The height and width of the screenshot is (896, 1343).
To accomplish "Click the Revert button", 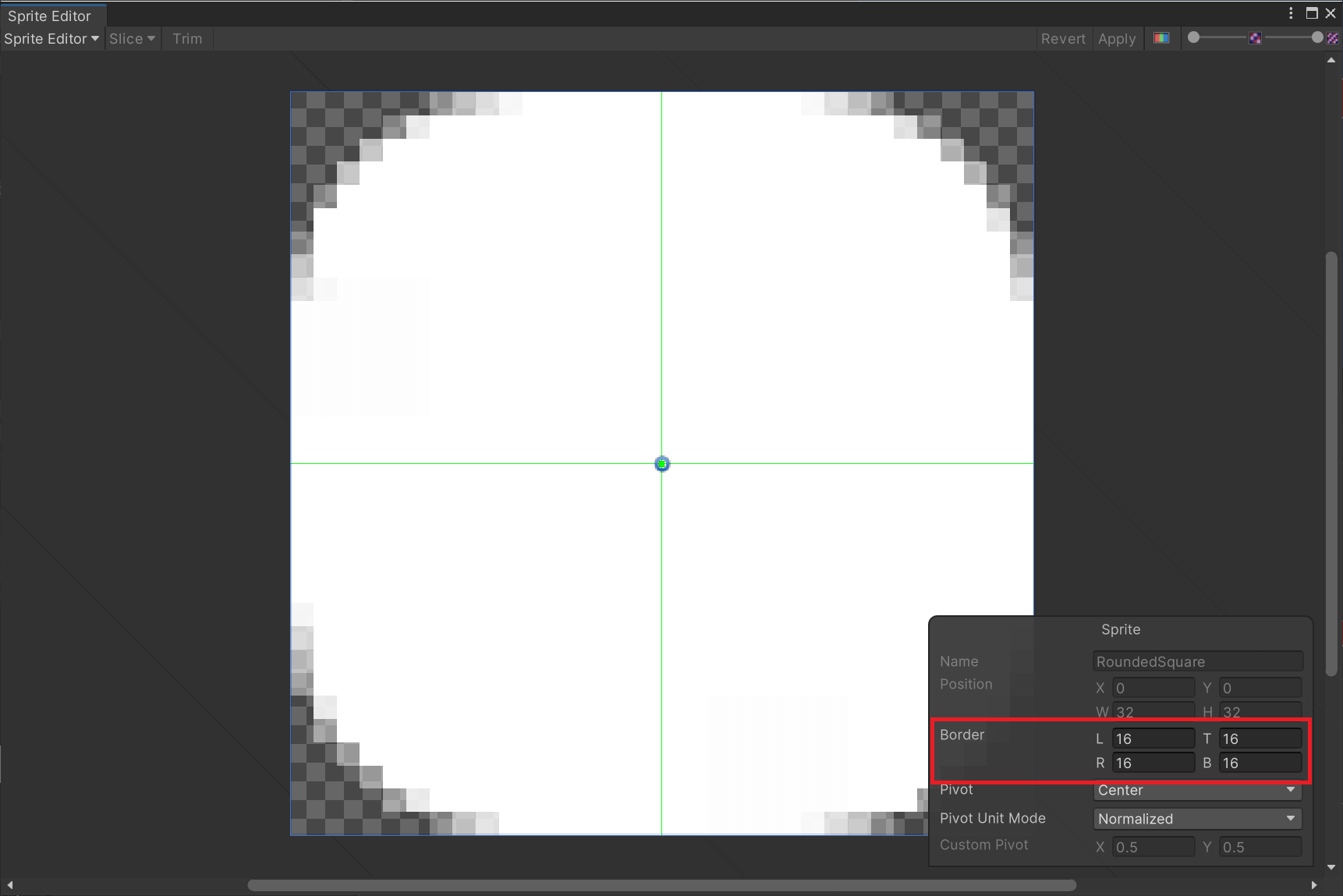I will pyautogui.click(x=1063, y=38).
